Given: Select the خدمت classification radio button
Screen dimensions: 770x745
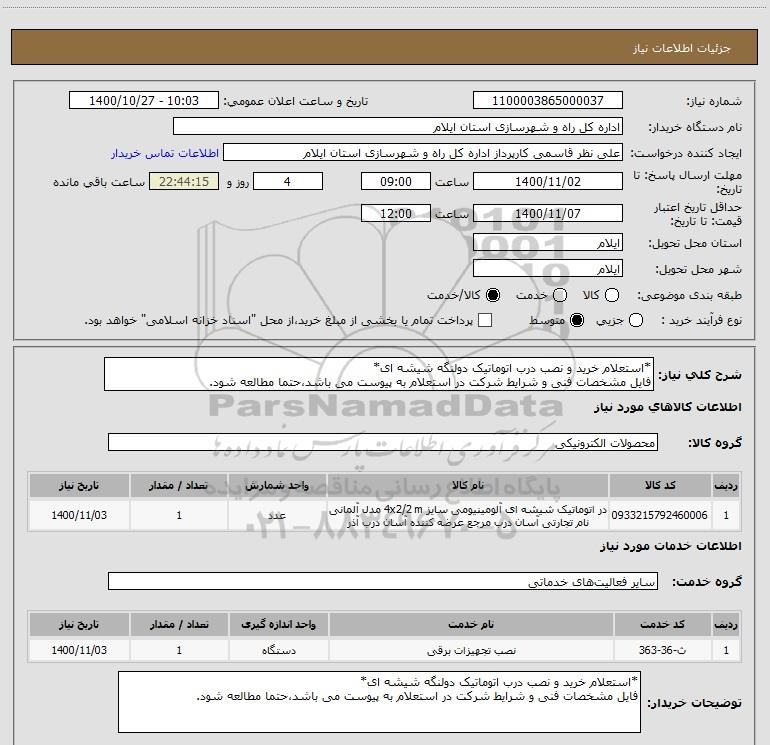Looking at the screenshot, I should (x=560, y=295).
